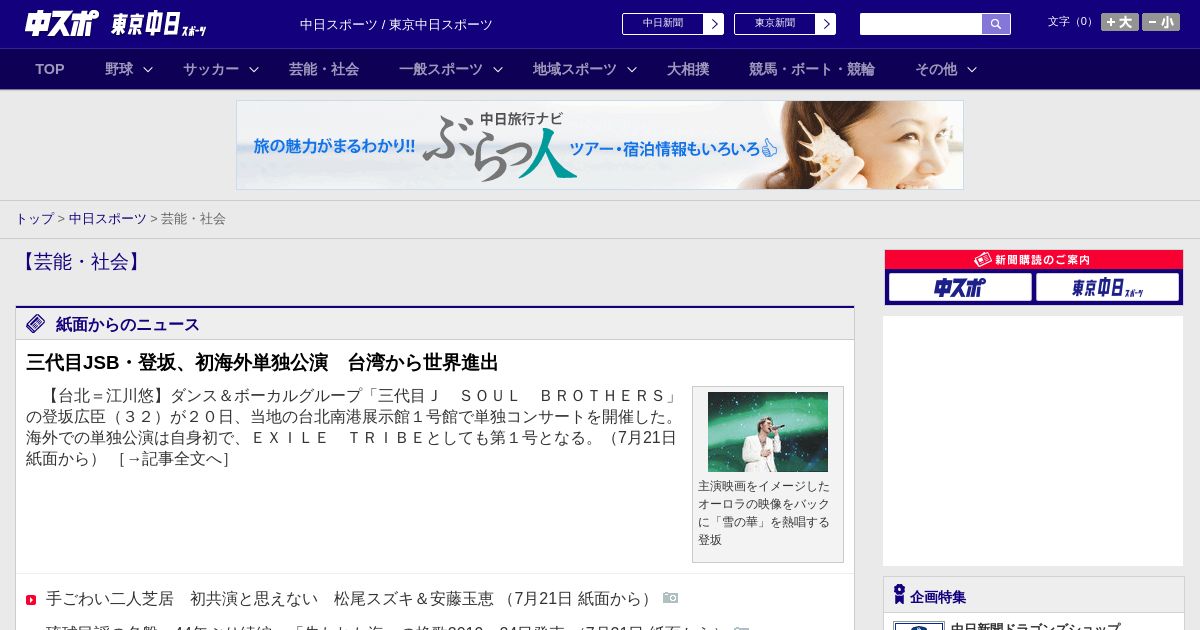Open the 一般スポーツ menu
This screenshot has width=1200, height=630.
tap(441, 69)
